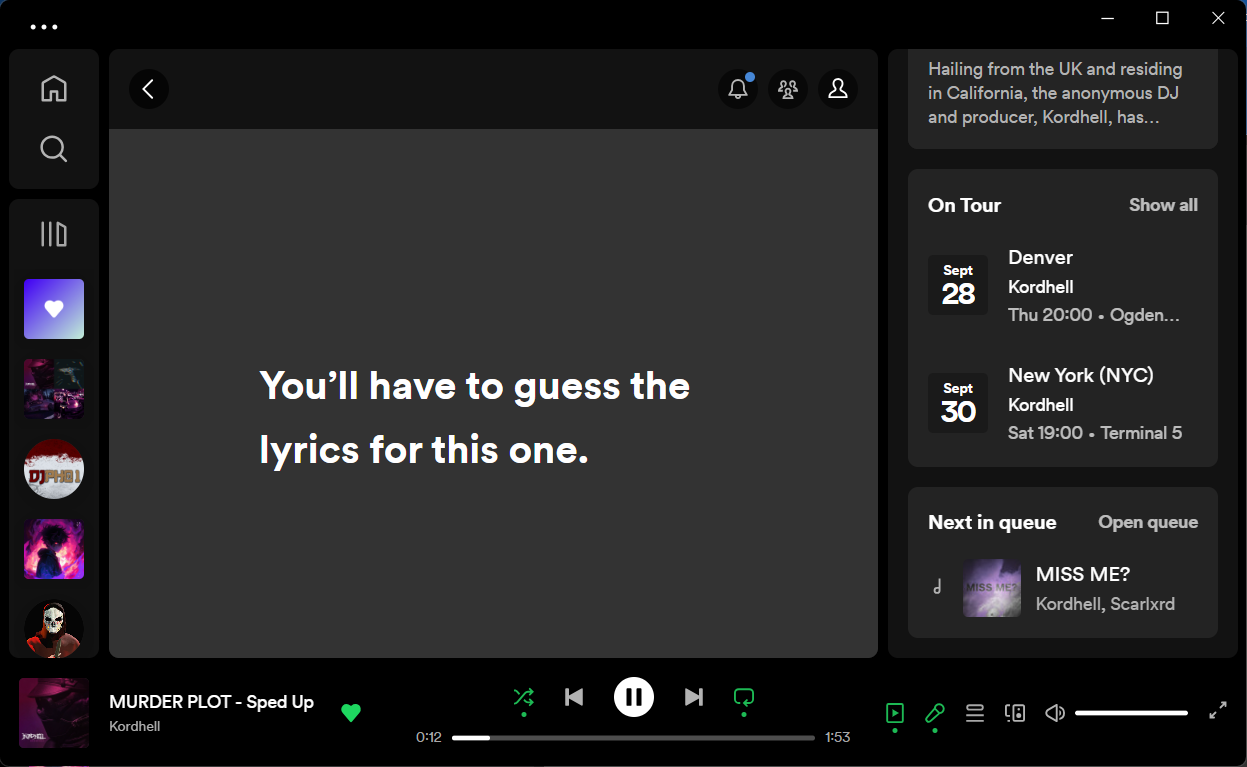
Task: Toggle Now Playing view
Action: coord(895,713)
